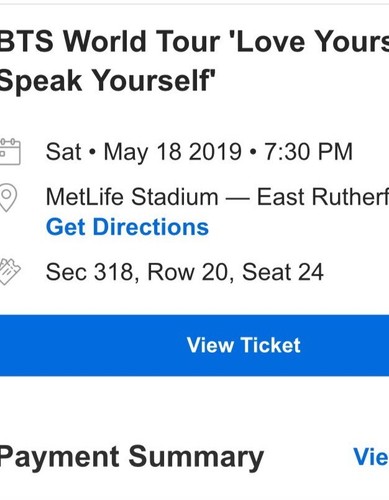The height and width of the screenshot is (500, 389).
Task: Click the 'Sat' day label
Action: coord(63,152)
